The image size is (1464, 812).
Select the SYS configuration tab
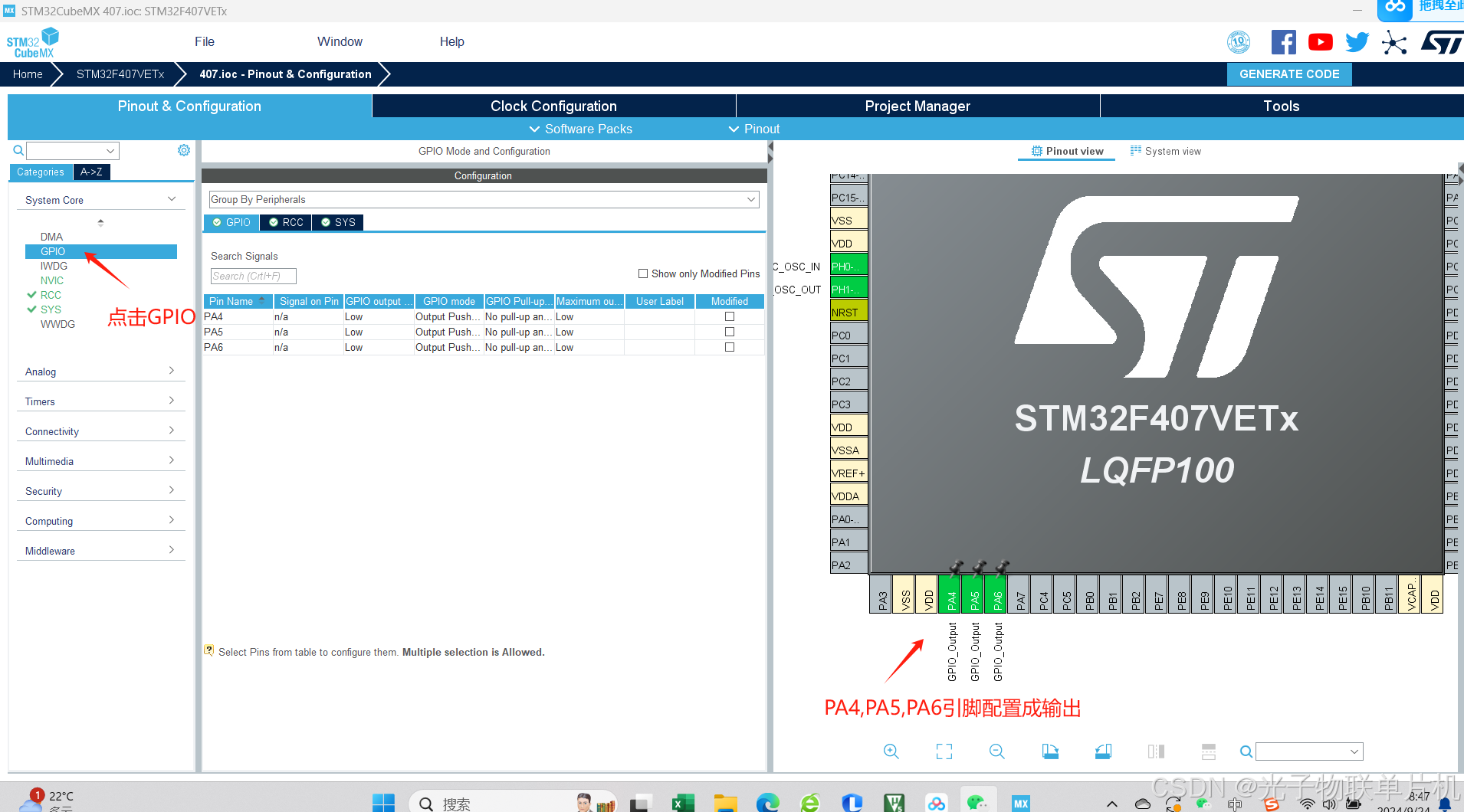[x=338, y=222]
